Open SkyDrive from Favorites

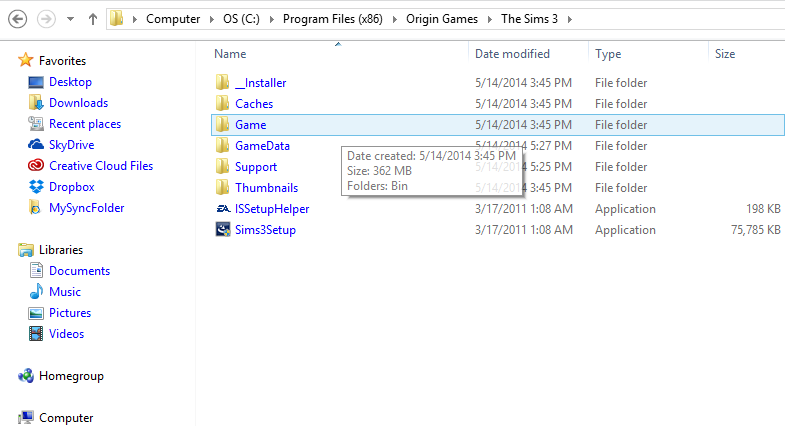tap(71, 145)
